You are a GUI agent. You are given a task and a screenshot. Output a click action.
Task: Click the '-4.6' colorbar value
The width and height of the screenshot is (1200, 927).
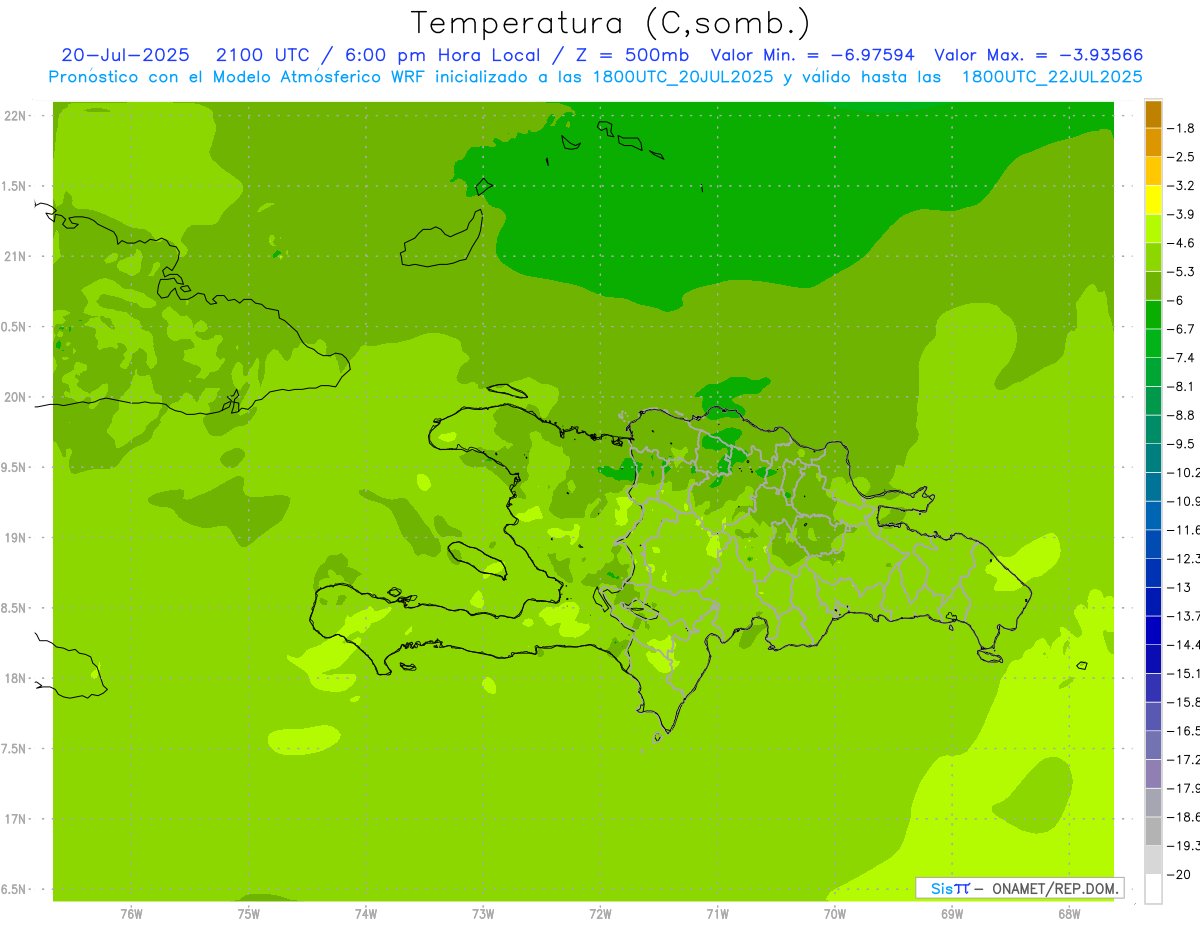pyautogui.click(x=1181, y=243)
